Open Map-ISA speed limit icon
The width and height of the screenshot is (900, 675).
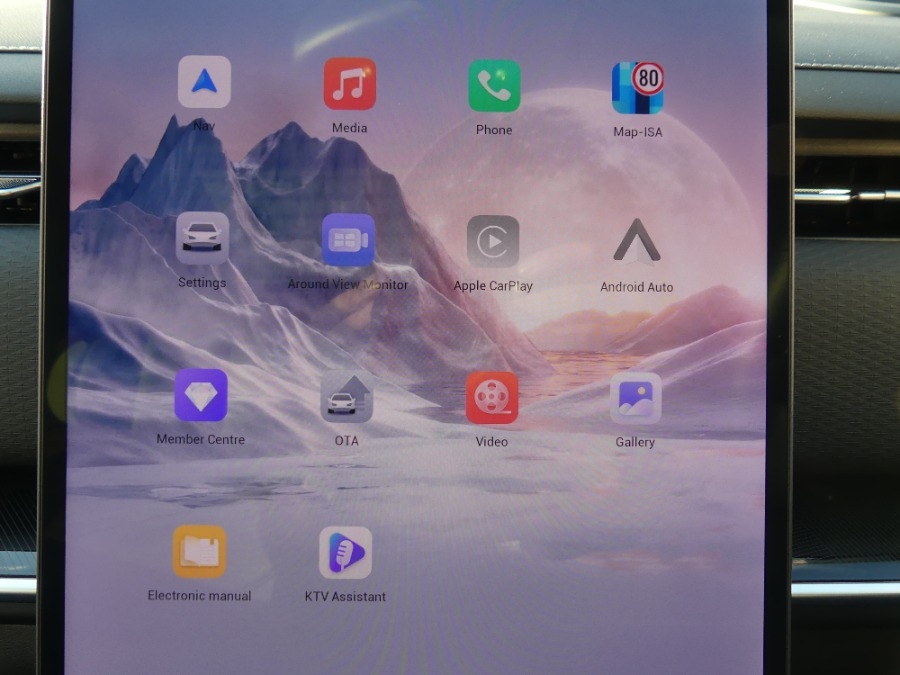(x=638, y=88)
